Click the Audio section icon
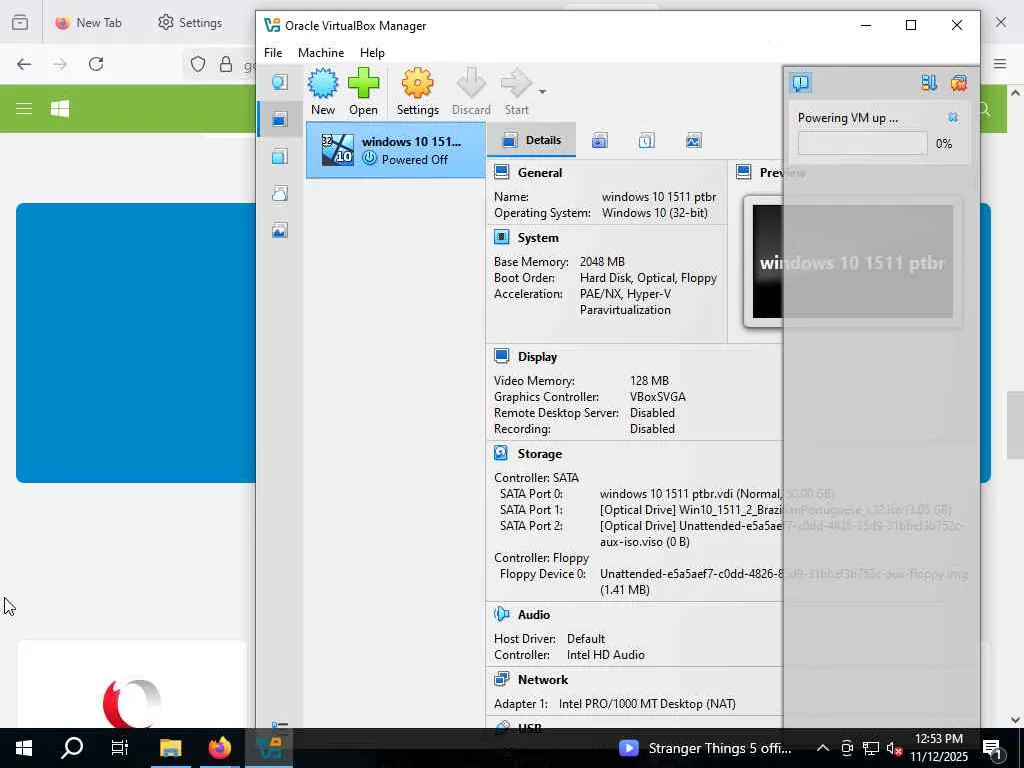The width and height of the screenshot is (1024, 768). (502, 615)
